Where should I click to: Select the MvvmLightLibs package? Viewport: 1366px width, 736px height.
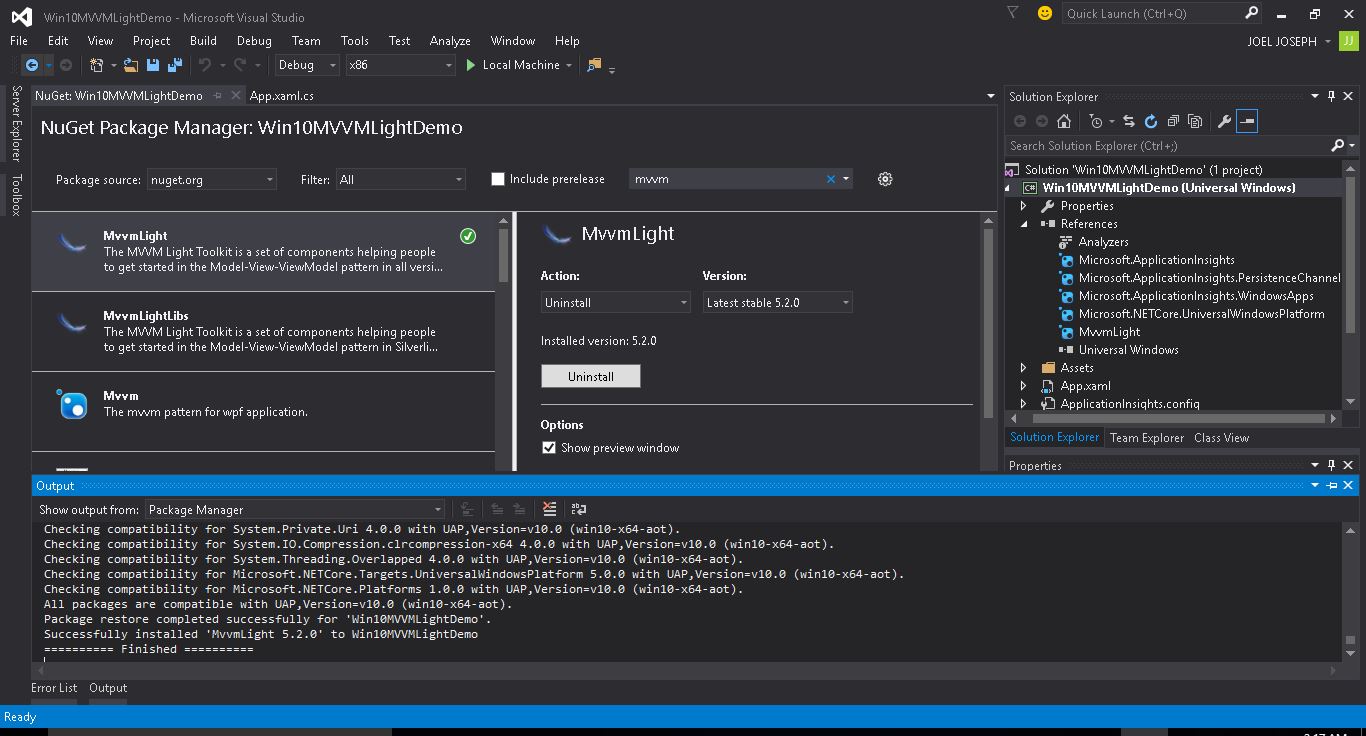(263, 332)
